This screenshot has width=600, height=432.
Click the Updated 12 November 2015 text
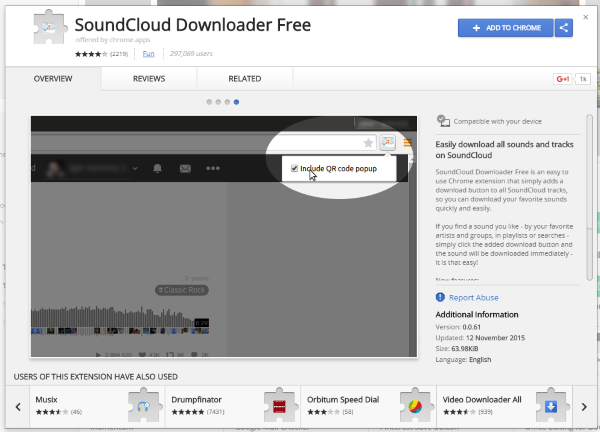[480, 338]
